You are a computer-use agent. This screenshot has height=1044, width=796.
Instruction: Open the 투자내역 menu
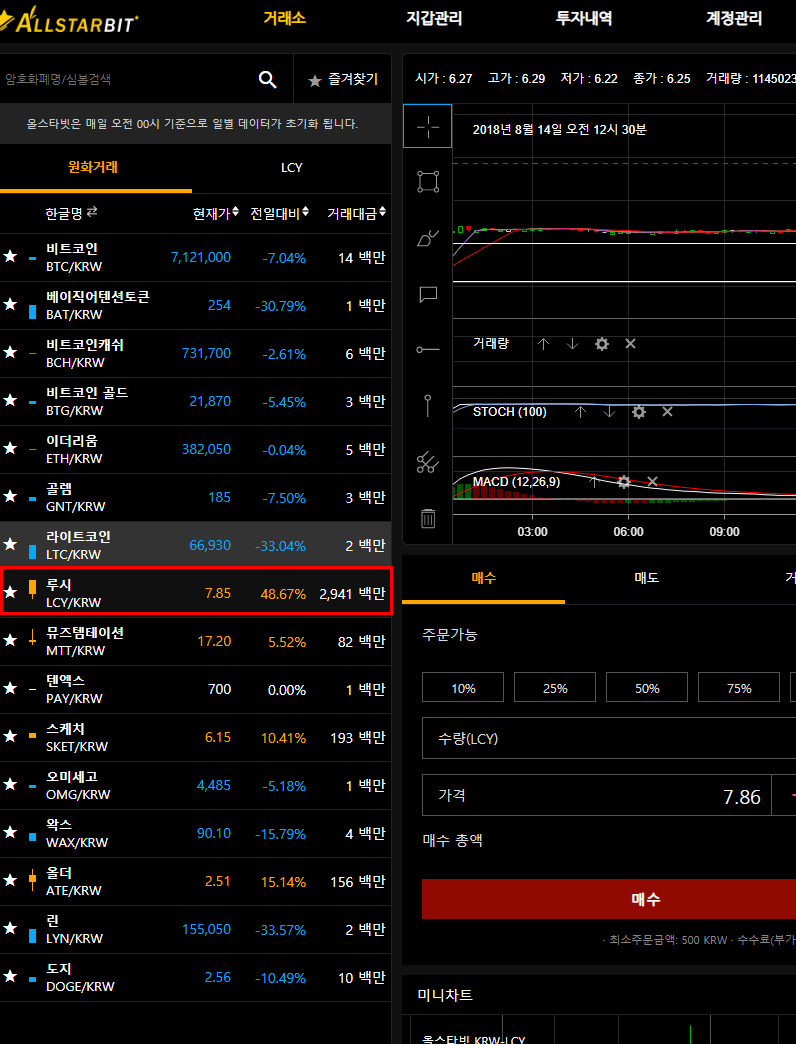584,19
